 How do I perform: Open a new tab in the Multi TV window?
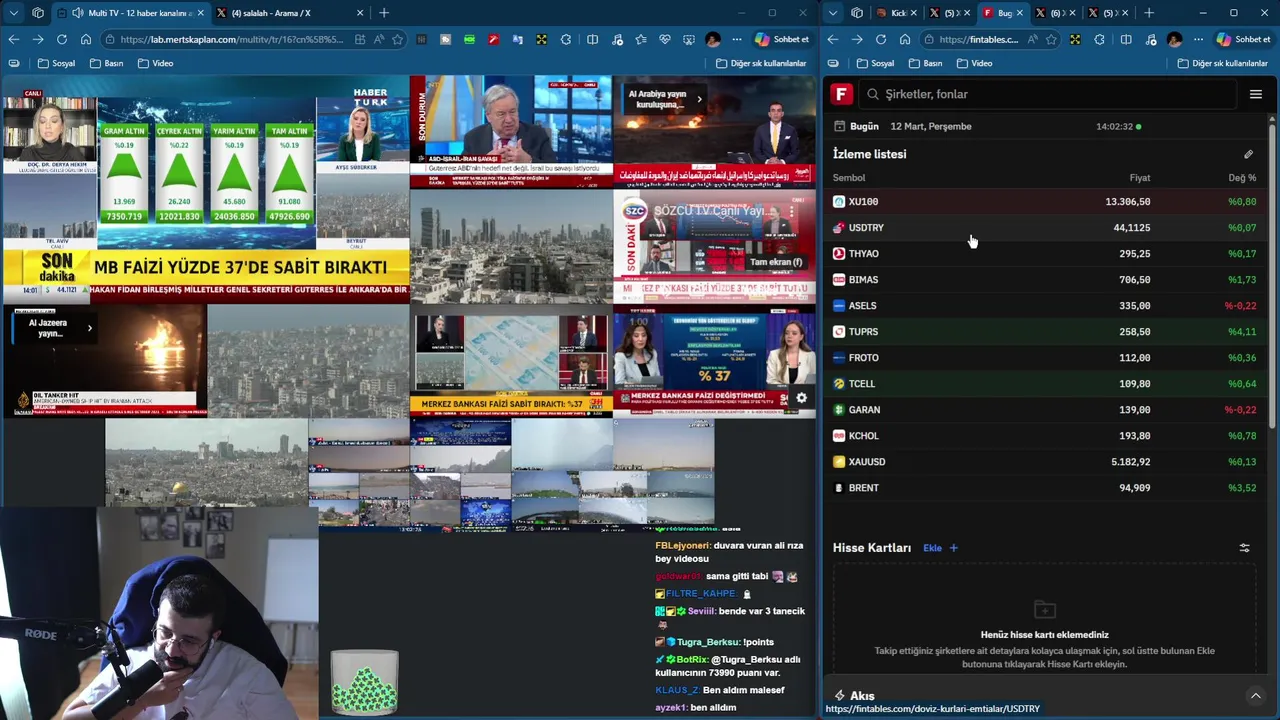[x=384, y=13]
